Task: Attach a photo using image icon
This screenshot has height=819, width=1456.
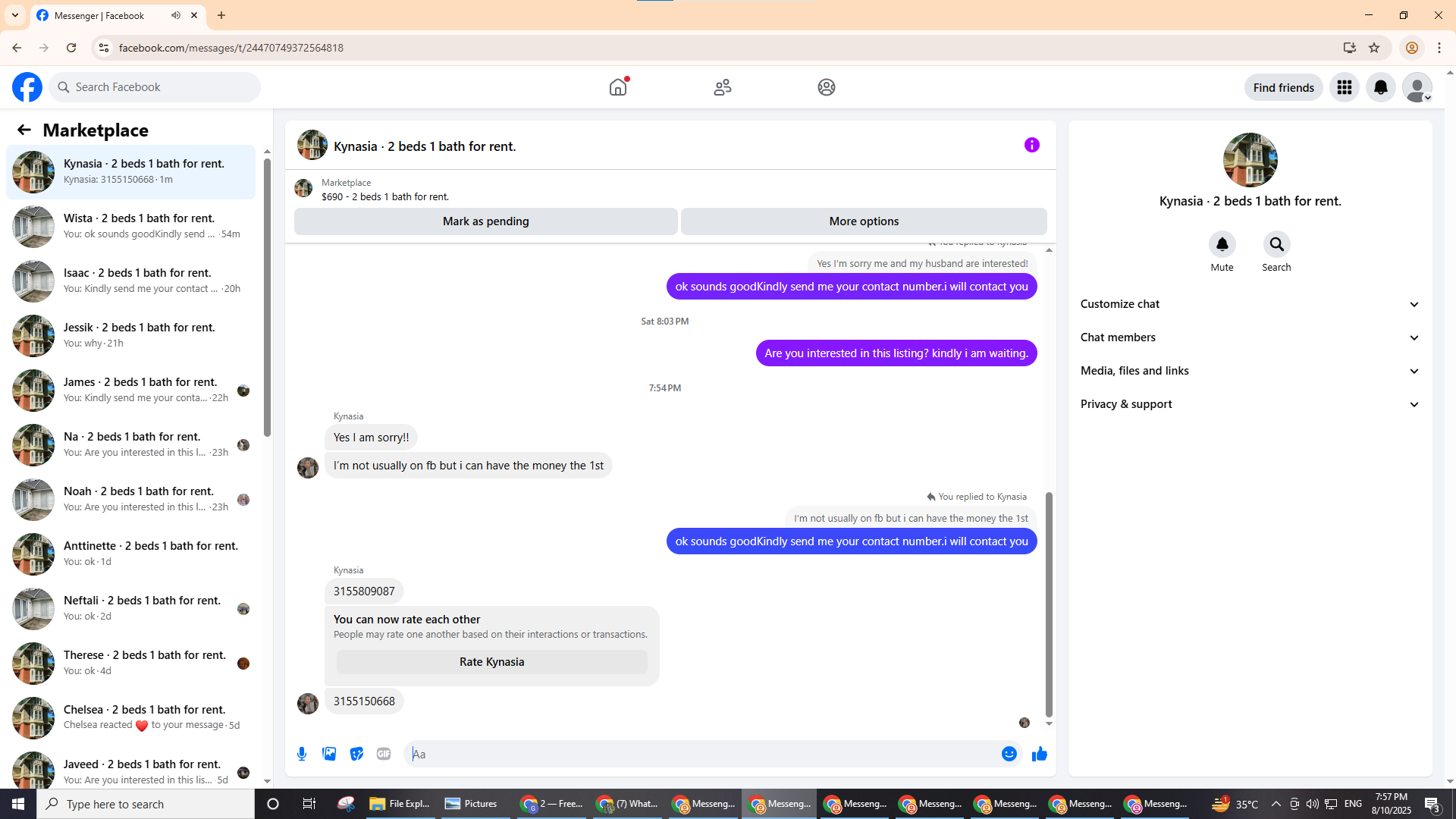Action: [x=329, y=754]
